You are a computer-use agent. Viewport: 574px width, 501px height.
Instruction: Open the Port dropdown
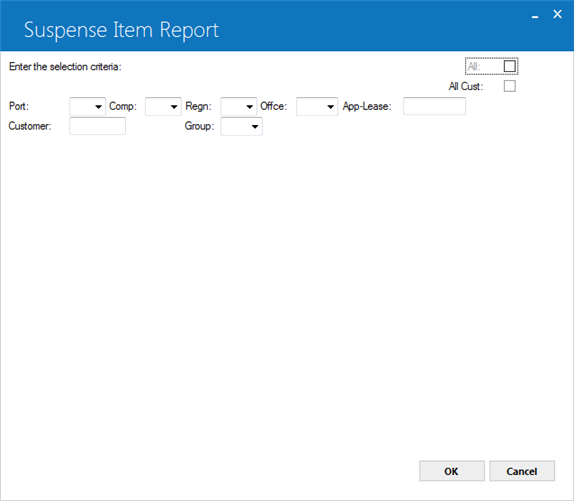98,107
